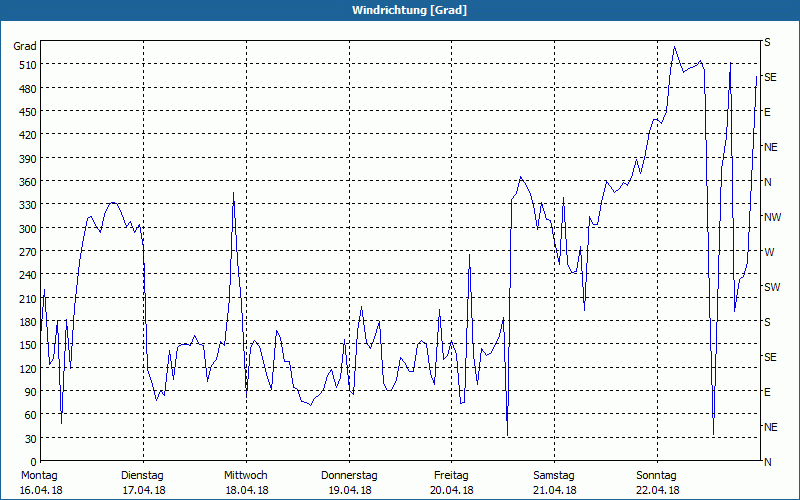Select the 210 value on left axis
Viewport: 800px width, 500px height.
coord(28,298)
